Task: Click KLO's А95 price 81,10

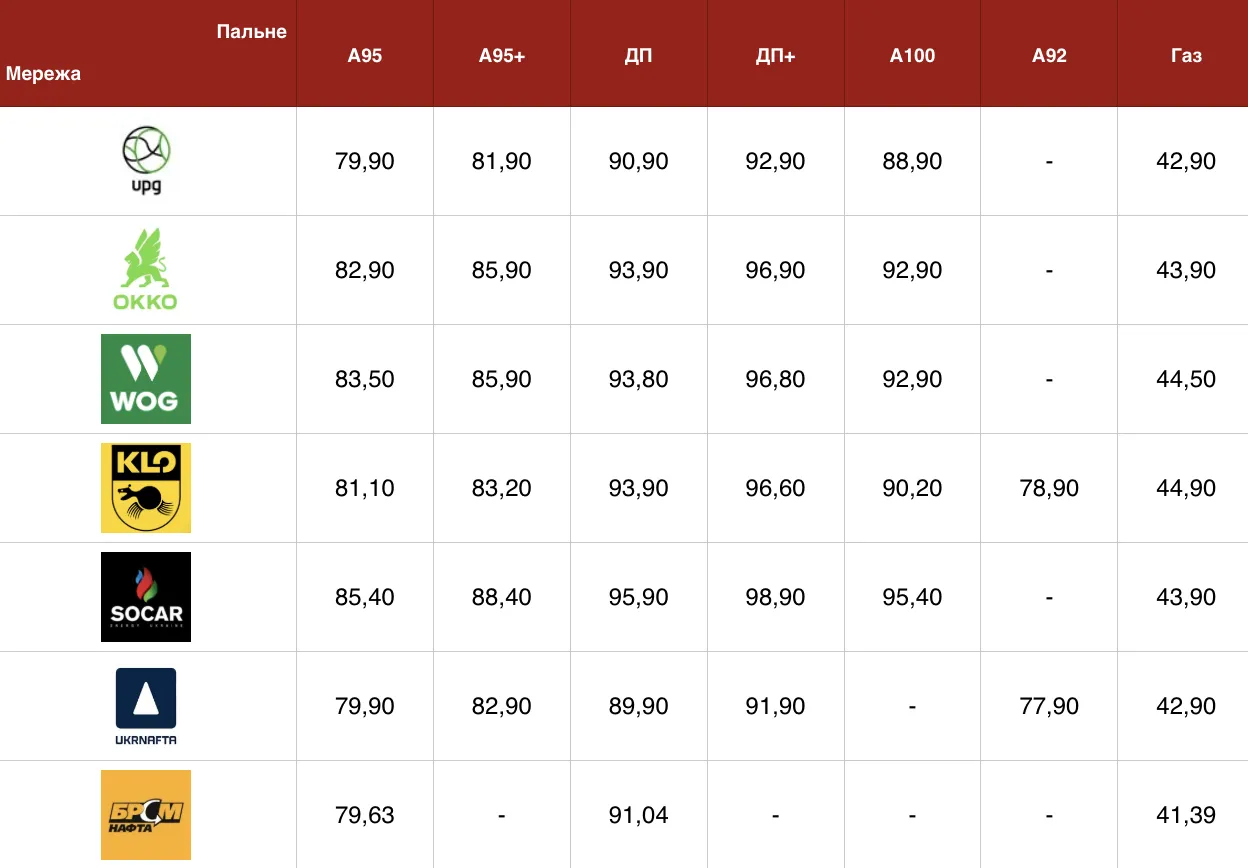Action: (365, 488)
